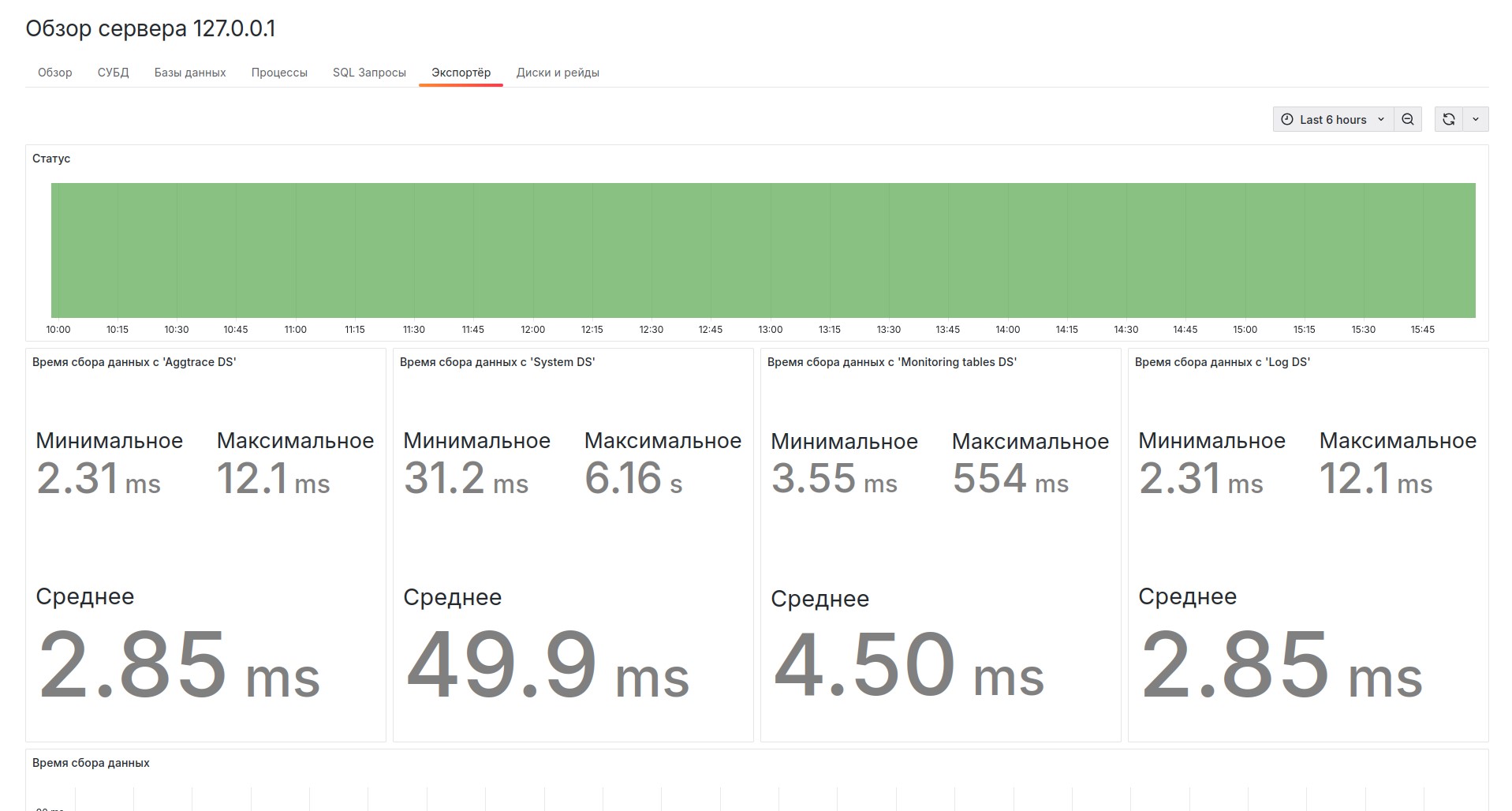Go to the Базы данных tab
1512x811 pixels.
[190, 73]
